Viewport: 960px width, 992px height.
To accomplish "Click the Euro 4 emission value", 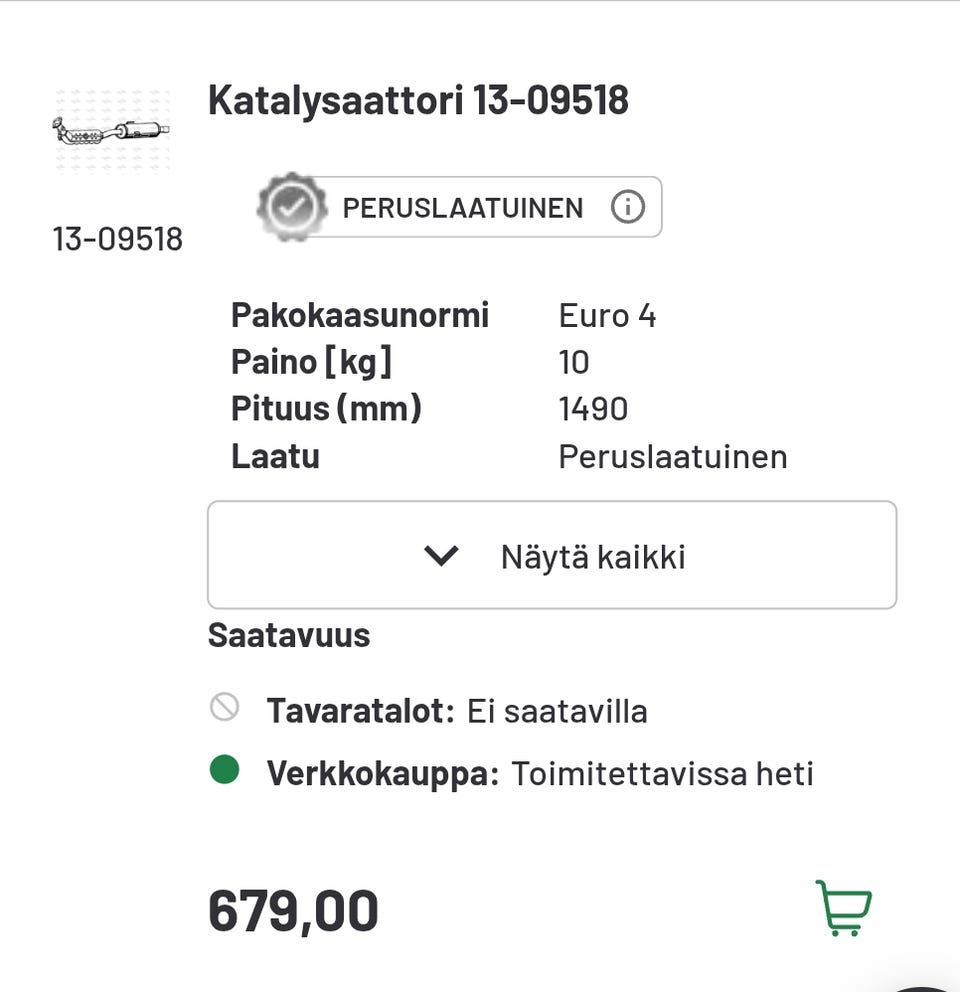I will point(606,315).
